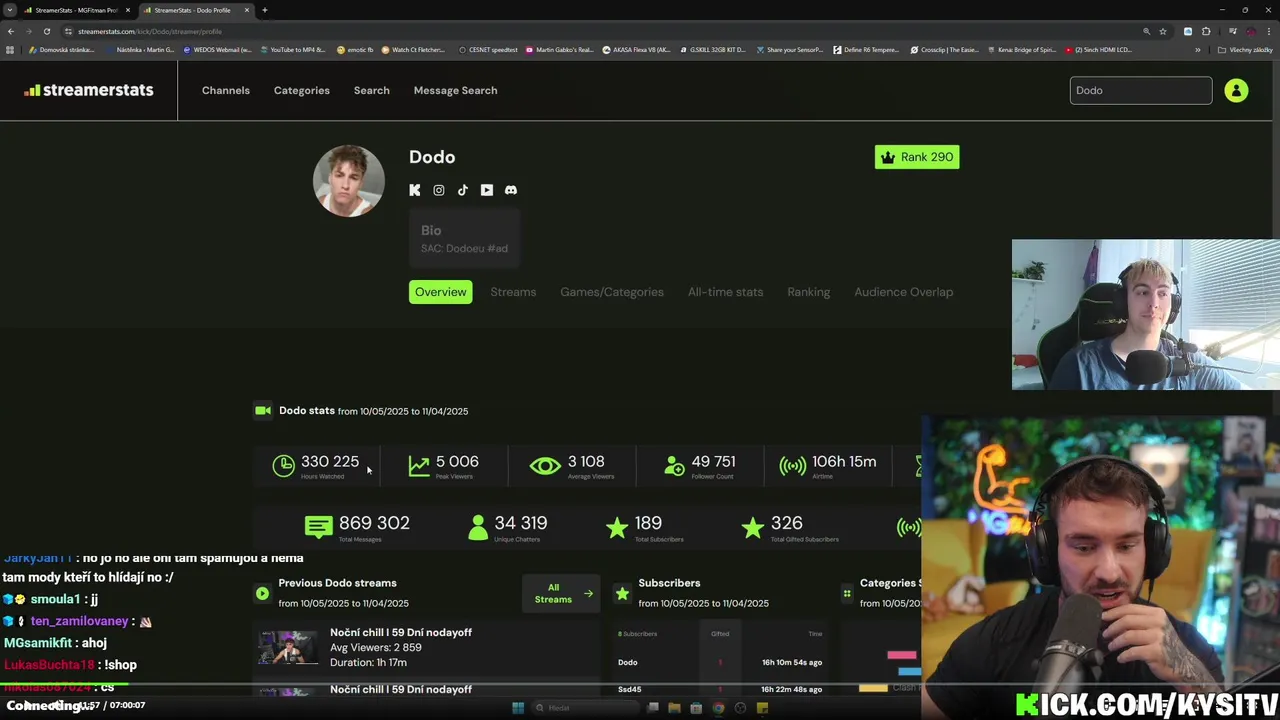
Task: Open the first Nočni chill stream thumbnail
Action: click(287, 648)
